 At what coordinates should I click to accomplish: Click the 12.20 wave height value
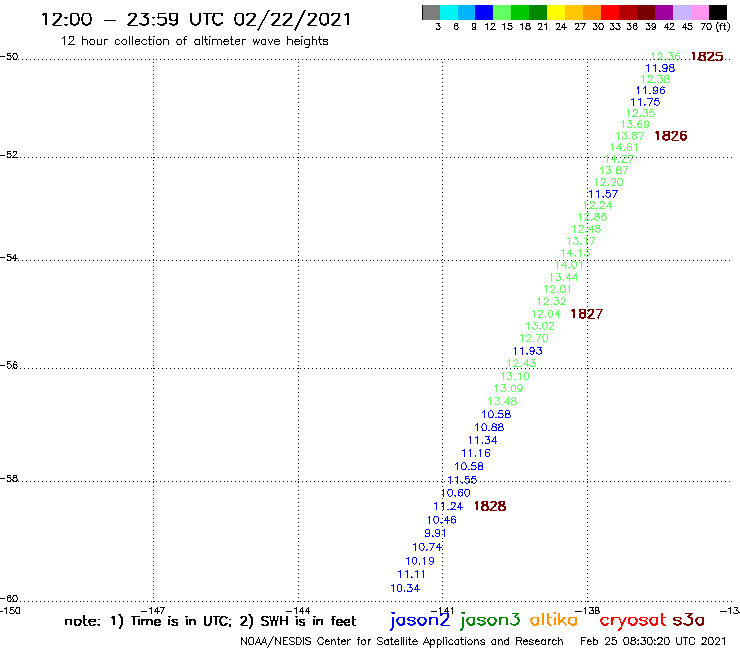(608, 182)
